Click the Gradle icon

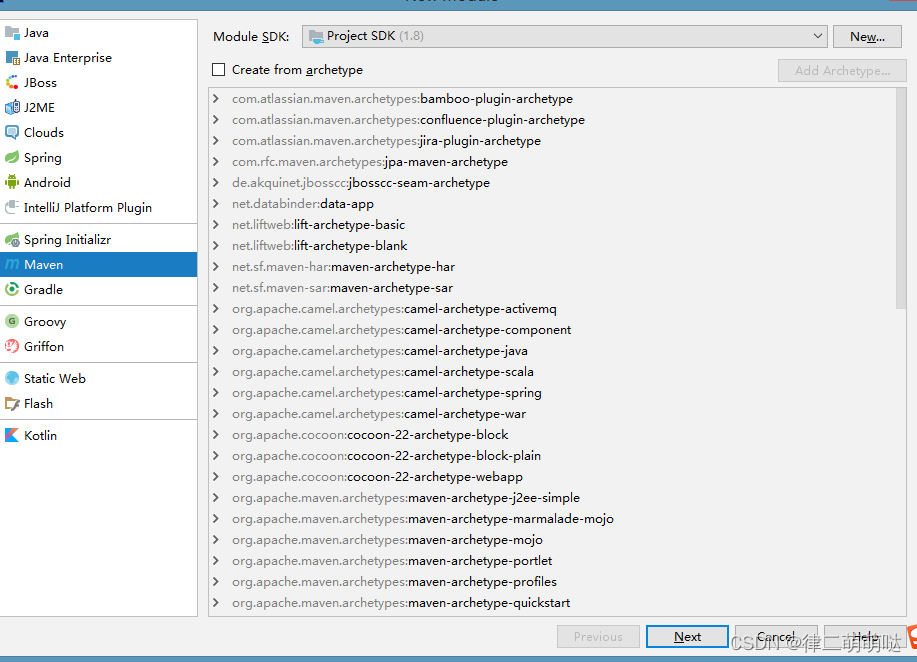12,289
